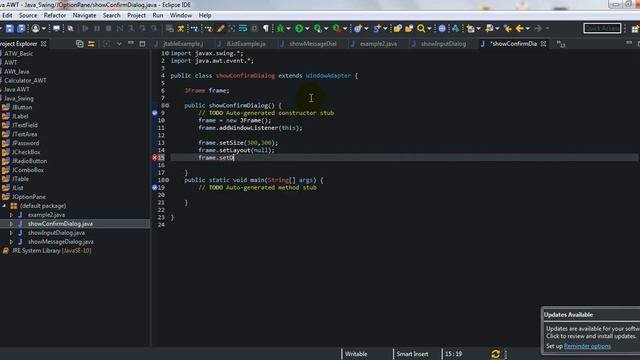Click the Writable status bar entry
Viewport: 640px width, 360px height.
(356, 354)
